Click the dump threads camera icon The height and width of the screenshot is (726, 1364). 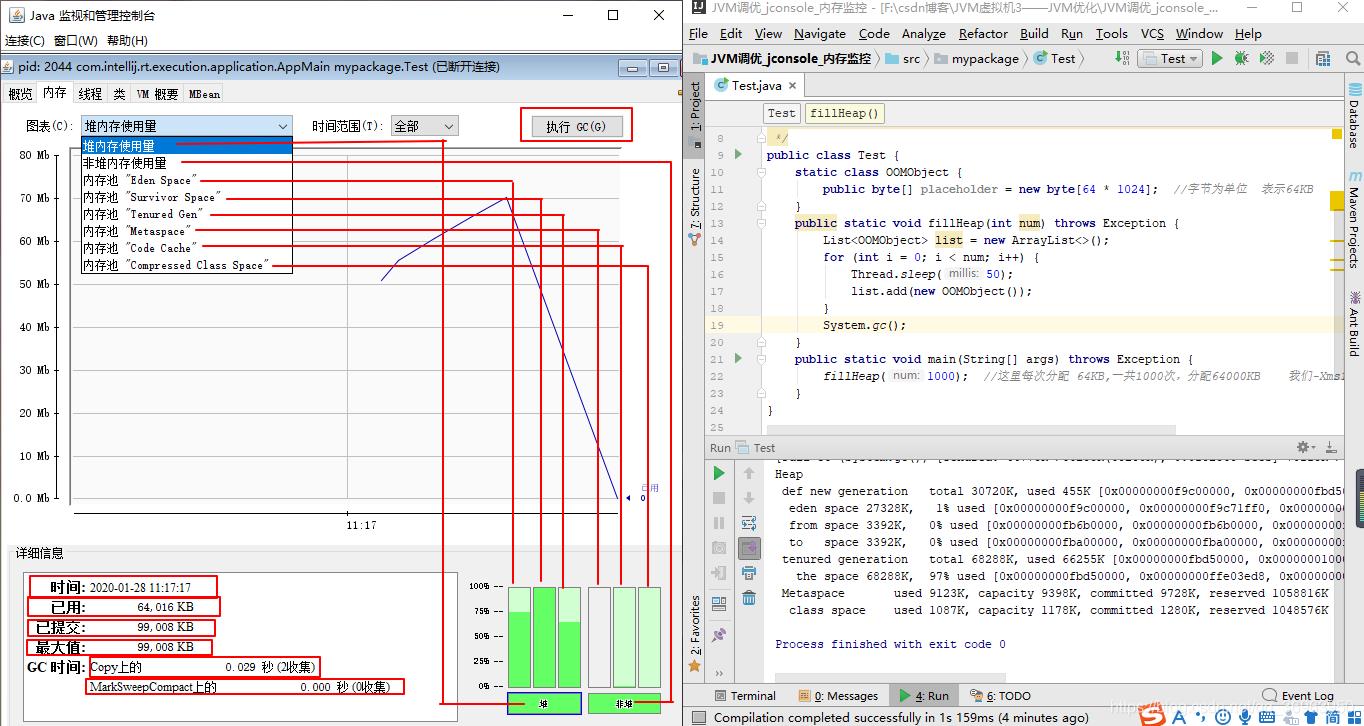click(719, 548)
